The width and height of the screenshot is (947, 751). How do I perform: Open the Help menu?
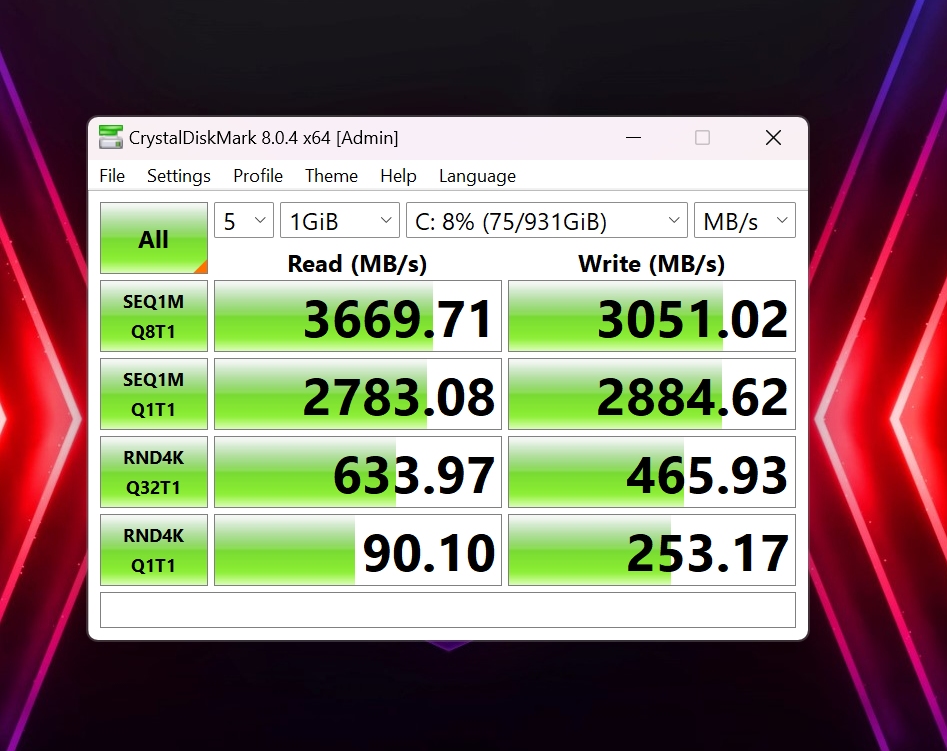click(x=398, y=176)
